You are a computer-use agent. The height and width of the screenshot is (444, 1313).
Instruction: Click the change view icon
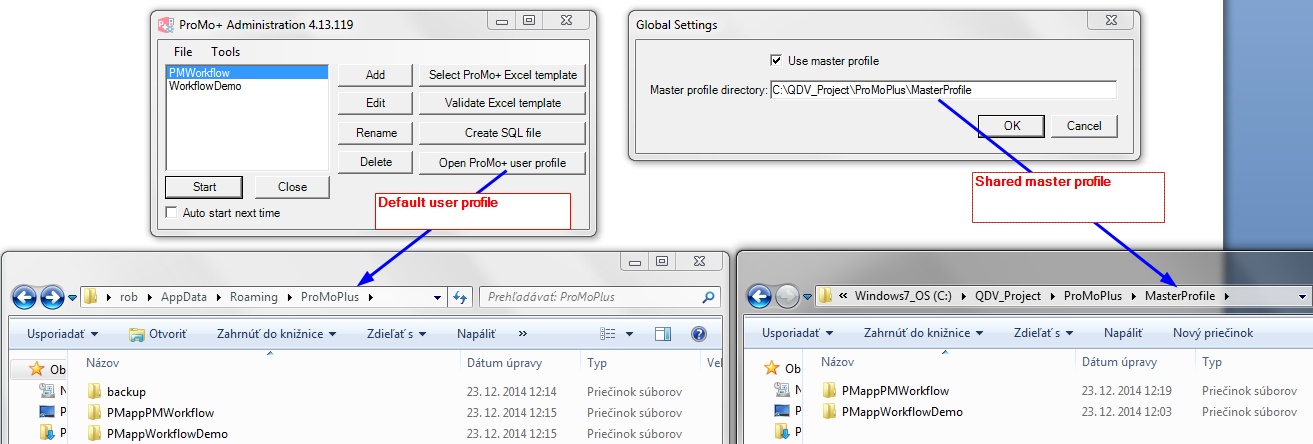608,334
